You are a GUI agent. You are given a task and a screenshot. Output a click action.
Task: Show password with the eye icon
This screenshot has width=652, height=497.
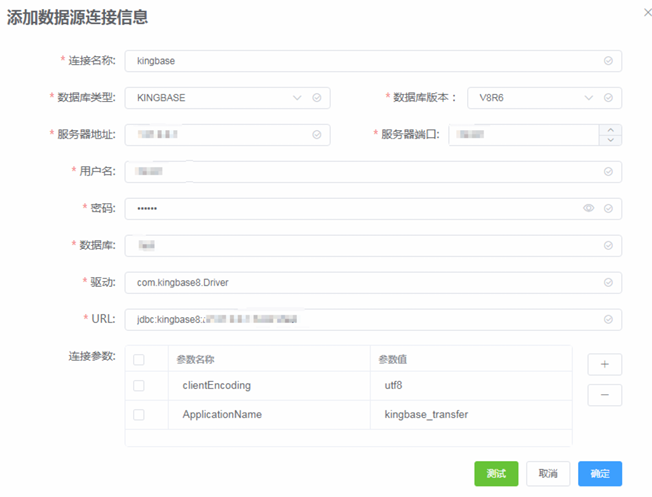pos(588,208)
